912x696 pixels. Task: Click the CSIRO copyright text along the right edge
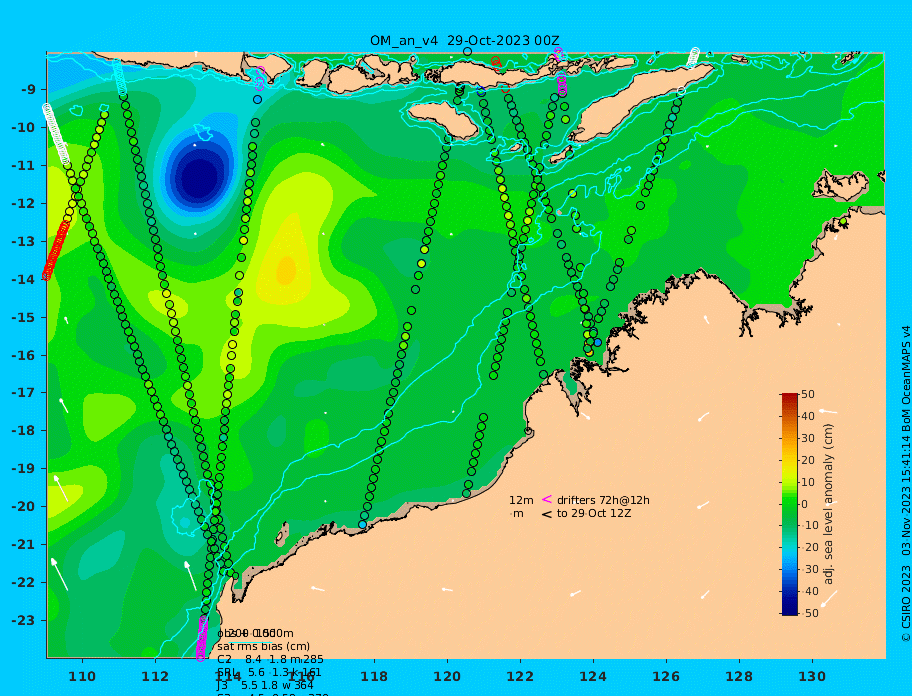[906, 484]
